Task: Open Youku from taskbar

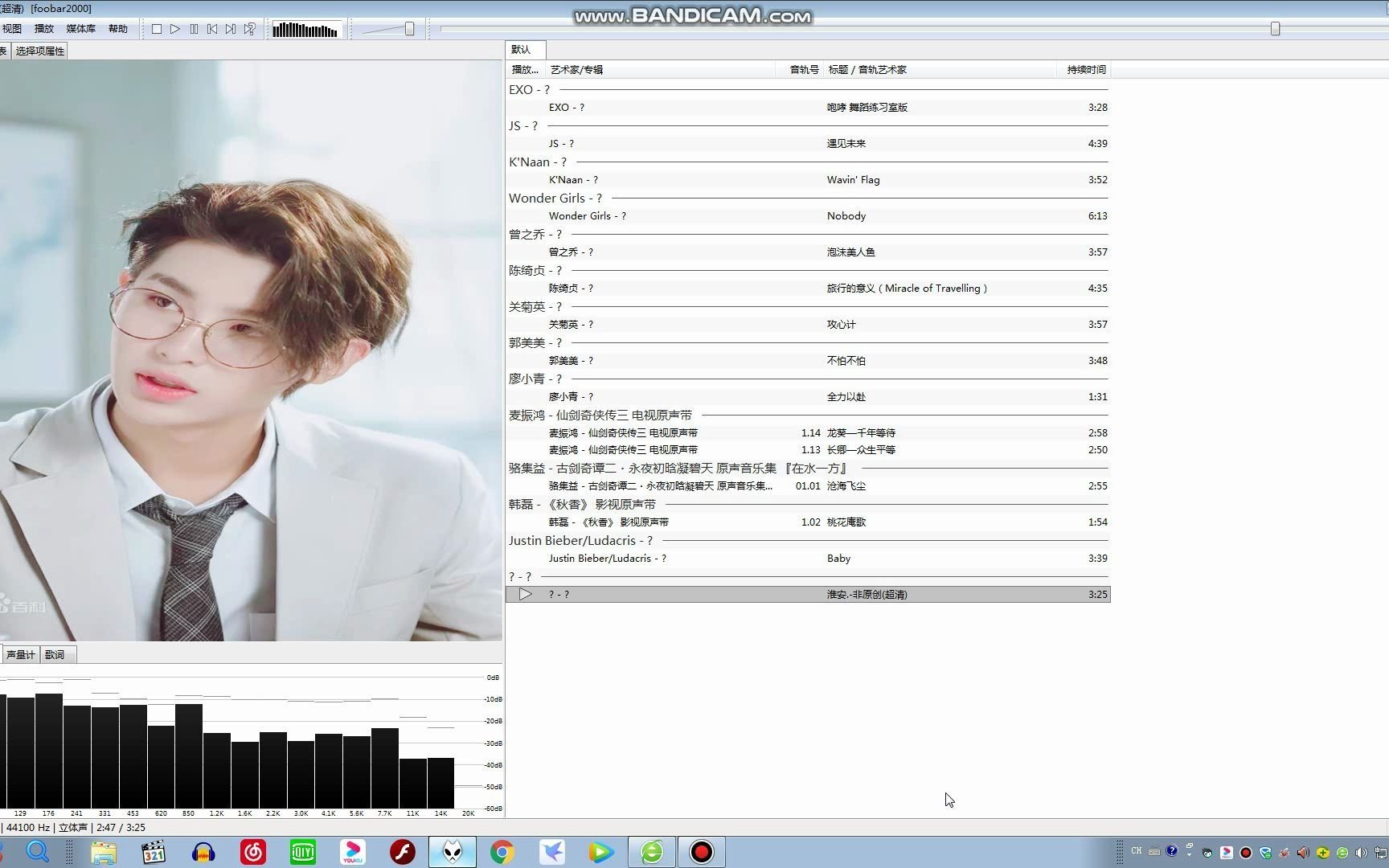Action: point(353,852)
